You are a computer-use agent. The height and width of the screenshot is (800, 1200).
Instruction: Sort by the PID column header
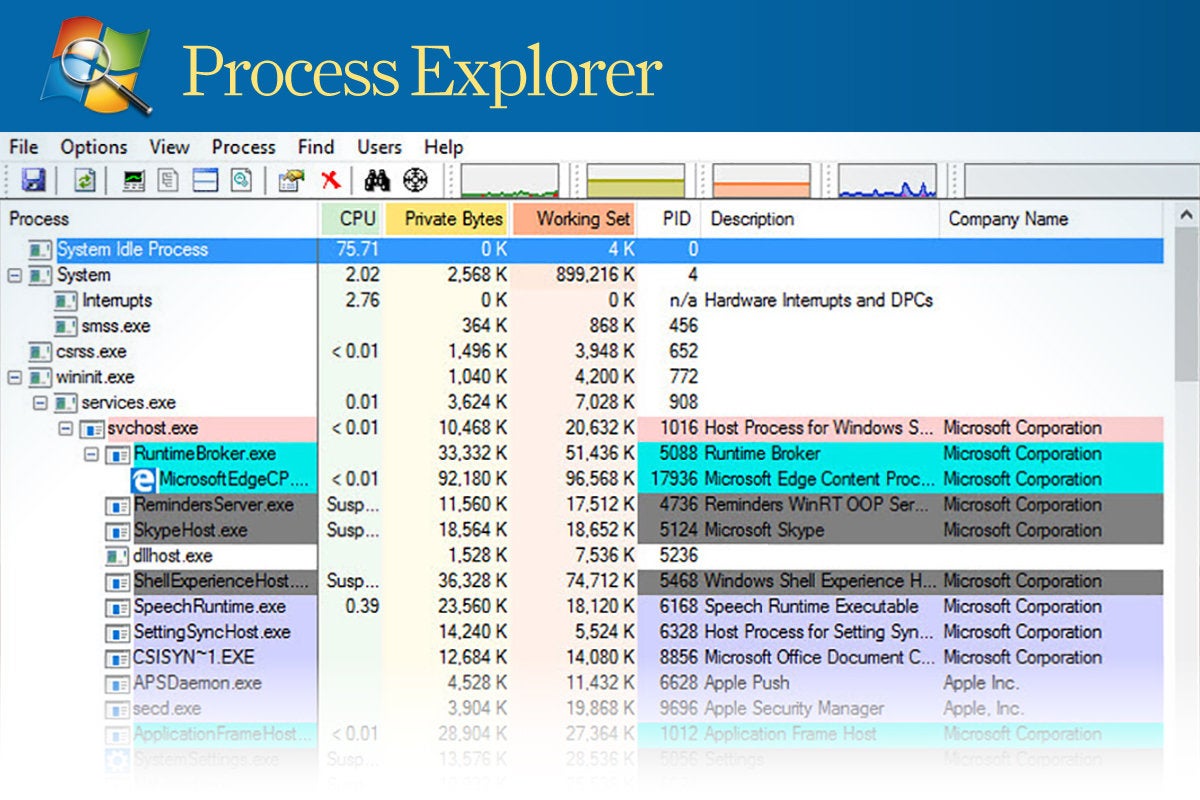(x=669, y=219)
